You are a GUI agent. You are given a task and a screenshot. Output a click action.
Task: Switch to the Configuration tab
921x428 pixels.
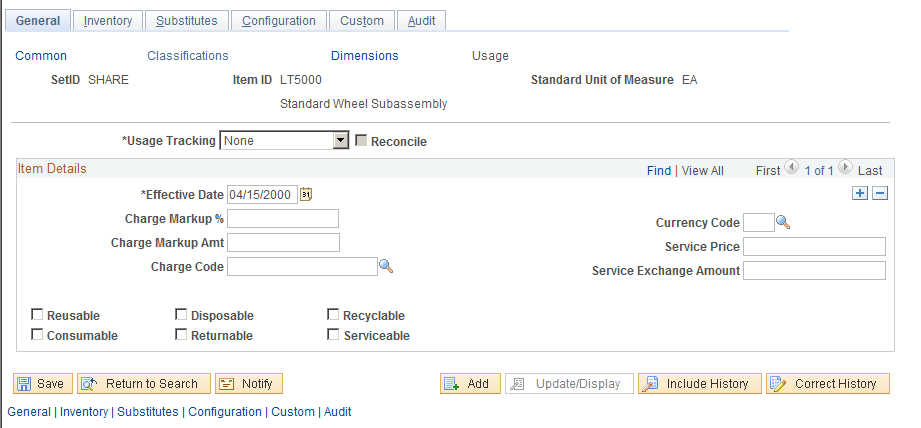coord(278,21)
